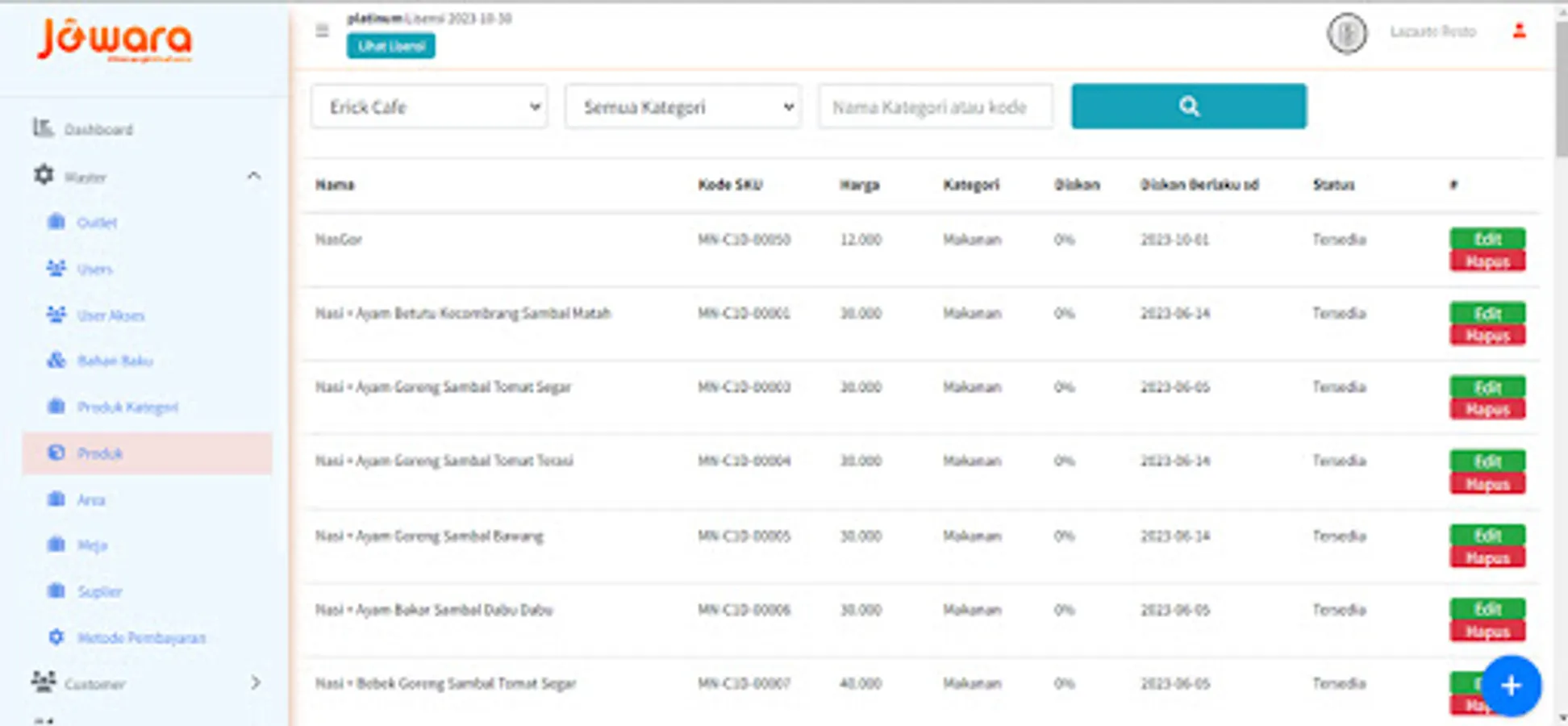Select SKU code MN-C10-00001
The height and width of the screenshot is (726, 1568).
[744, 313]
